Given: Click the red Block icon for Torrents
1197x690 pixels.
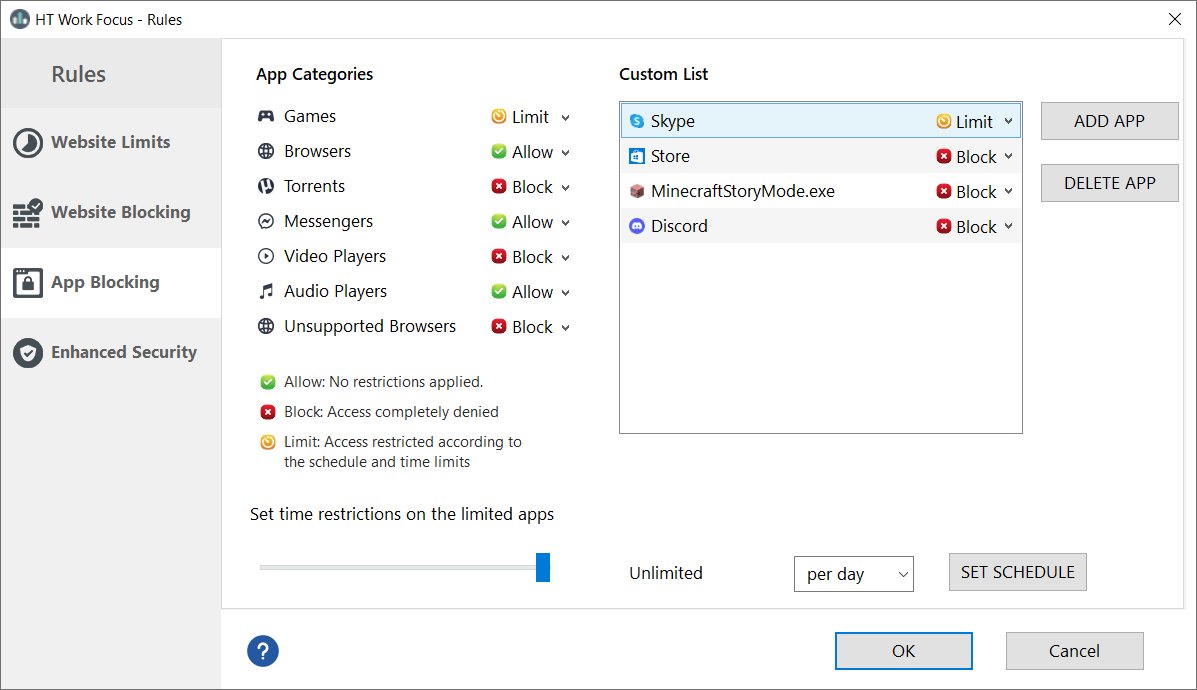Looking at the screenshot, I should click(x=498, y=186).
